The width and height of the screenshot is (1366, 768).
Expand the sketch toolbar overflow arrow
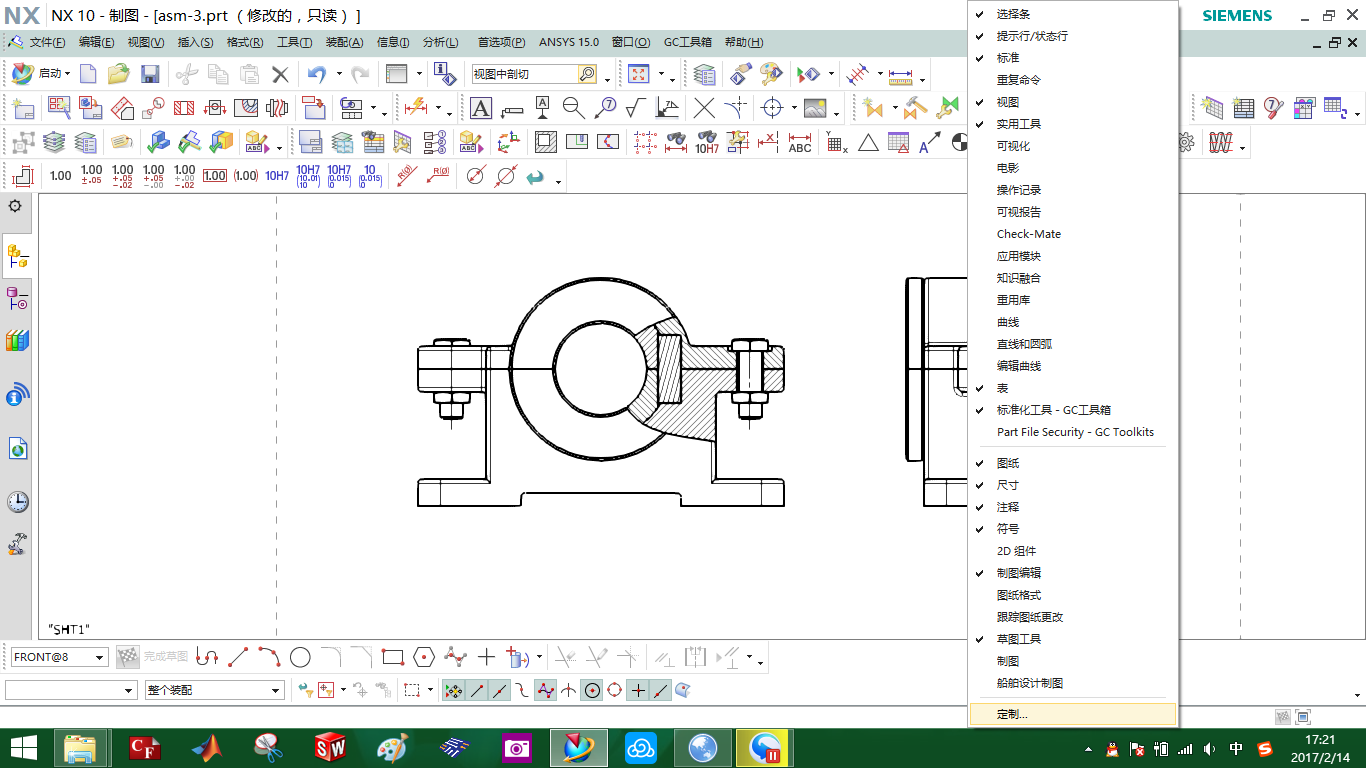[761, 662]
